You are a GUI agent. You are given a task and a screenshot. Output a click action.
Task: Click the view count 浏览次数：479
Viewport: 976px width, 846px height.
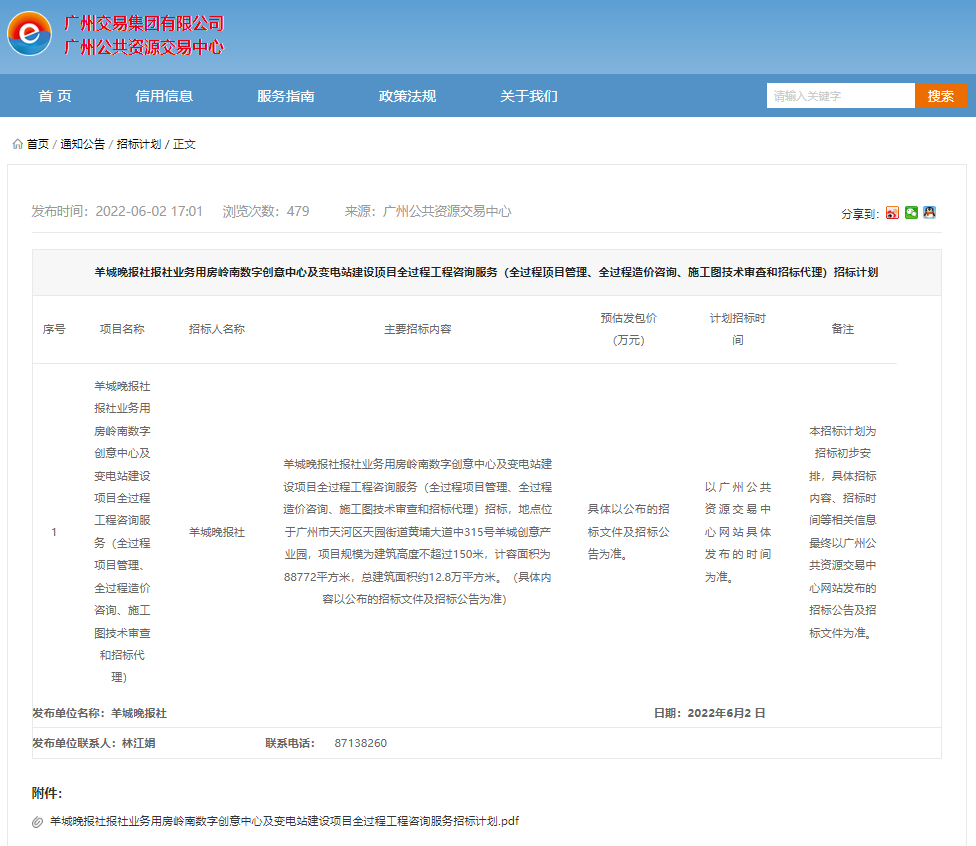tap(266, 211)
